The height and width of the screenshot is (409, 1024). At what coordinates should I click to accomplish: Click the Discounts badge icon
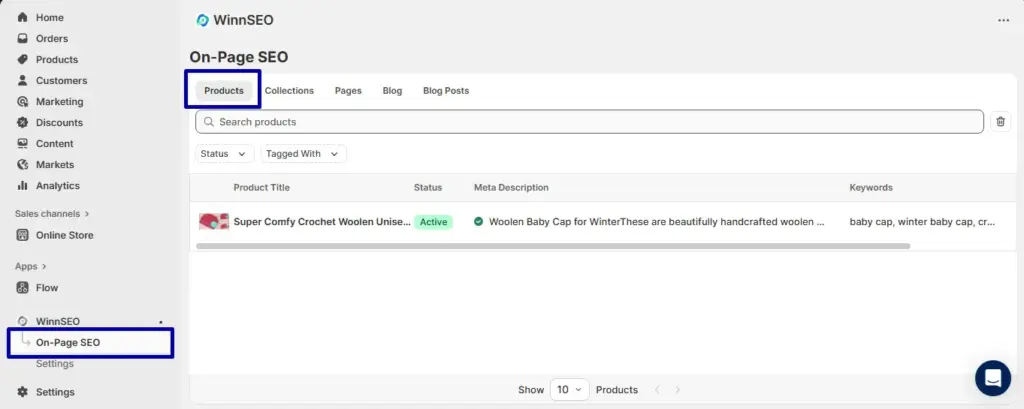[22, 122]
